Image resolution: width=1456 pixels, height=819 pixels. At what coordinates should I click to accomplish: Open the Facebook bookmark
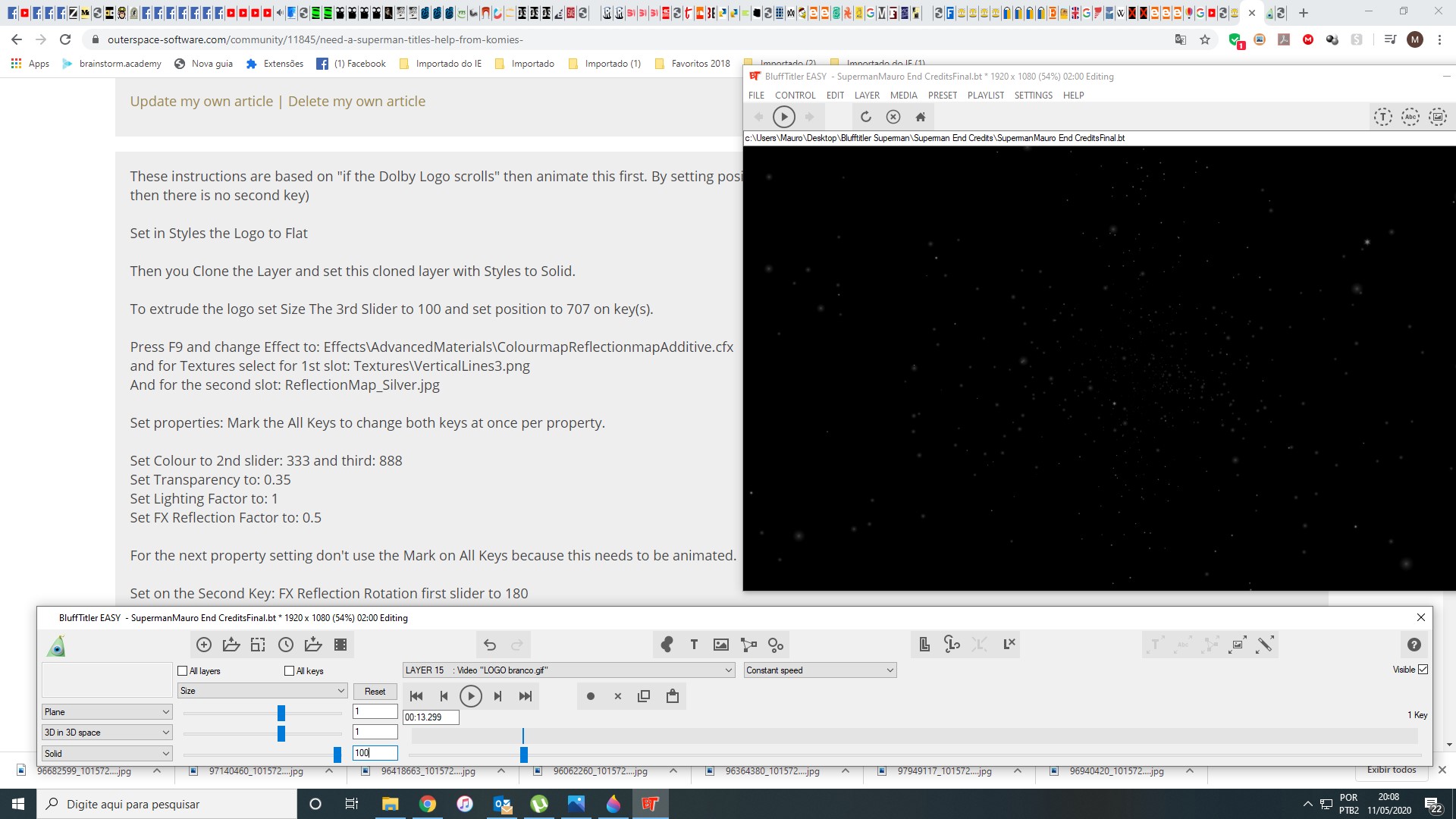[x=351, y=64]
